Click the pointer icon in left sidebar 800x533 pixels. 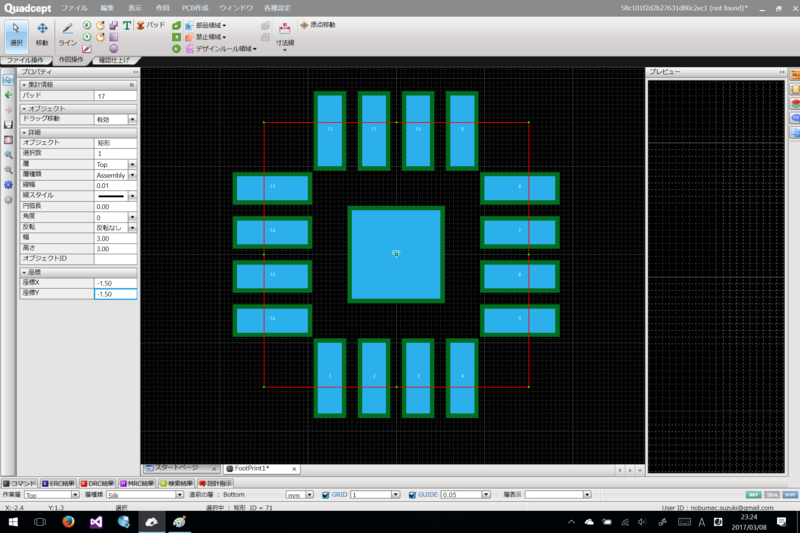(8, 80)
